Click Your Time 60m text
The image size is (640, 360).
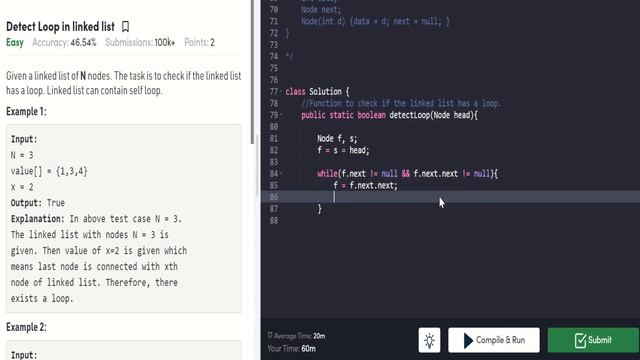[291, 349]
